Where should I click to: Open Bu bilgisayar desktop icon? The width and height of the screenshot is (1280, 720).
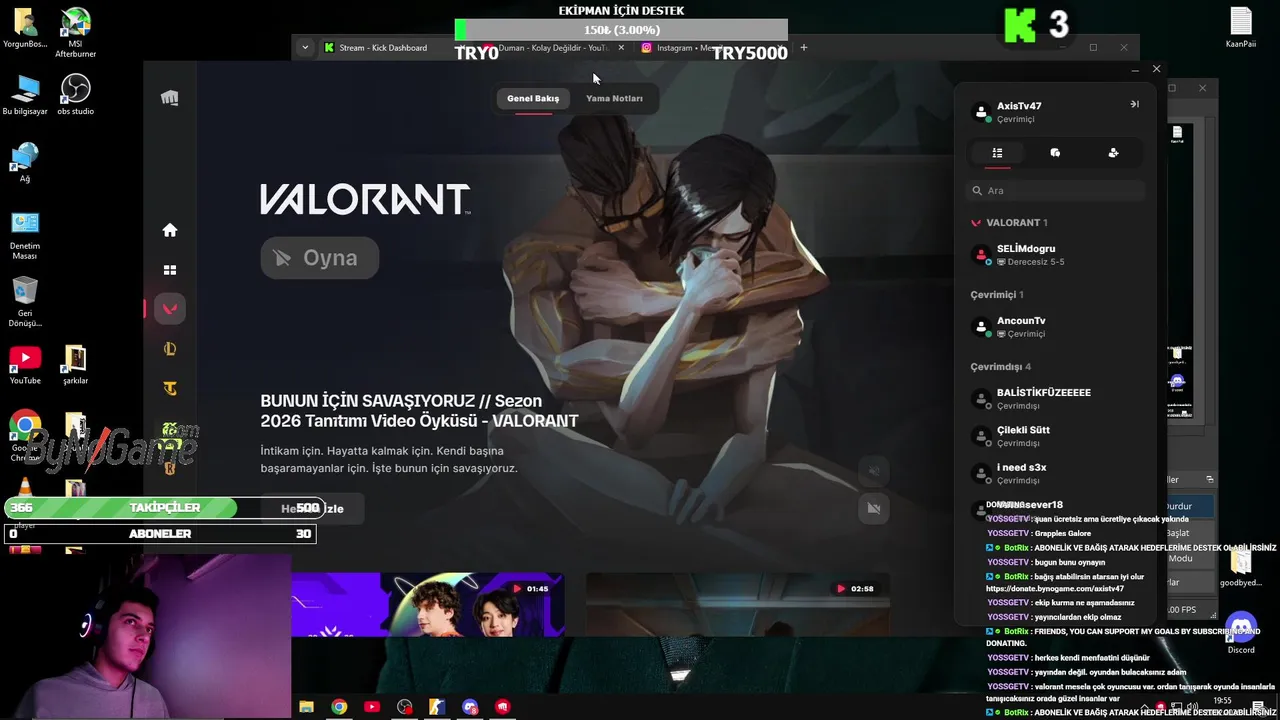25,94
